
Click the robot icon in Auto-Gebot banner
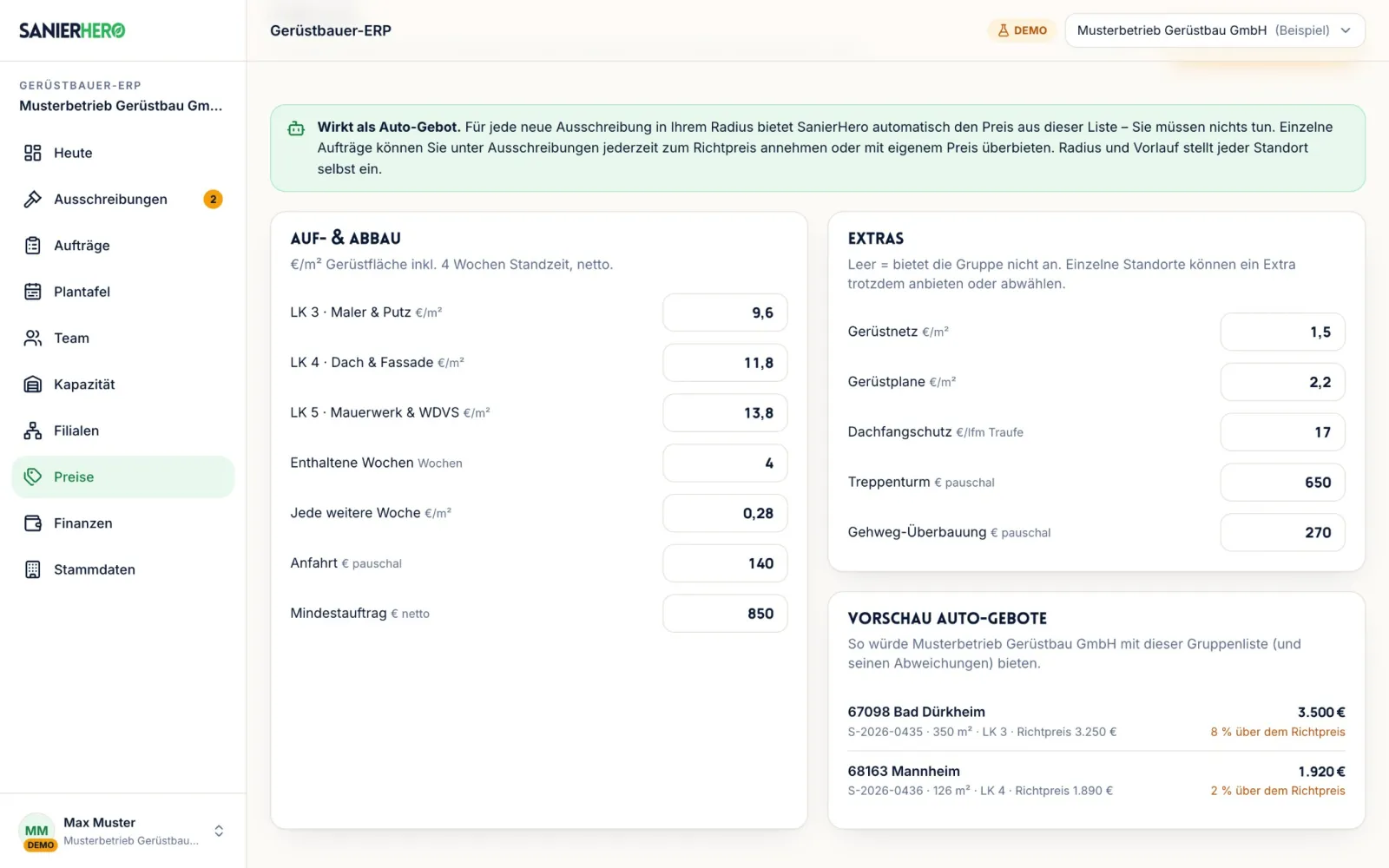[296, 128]
